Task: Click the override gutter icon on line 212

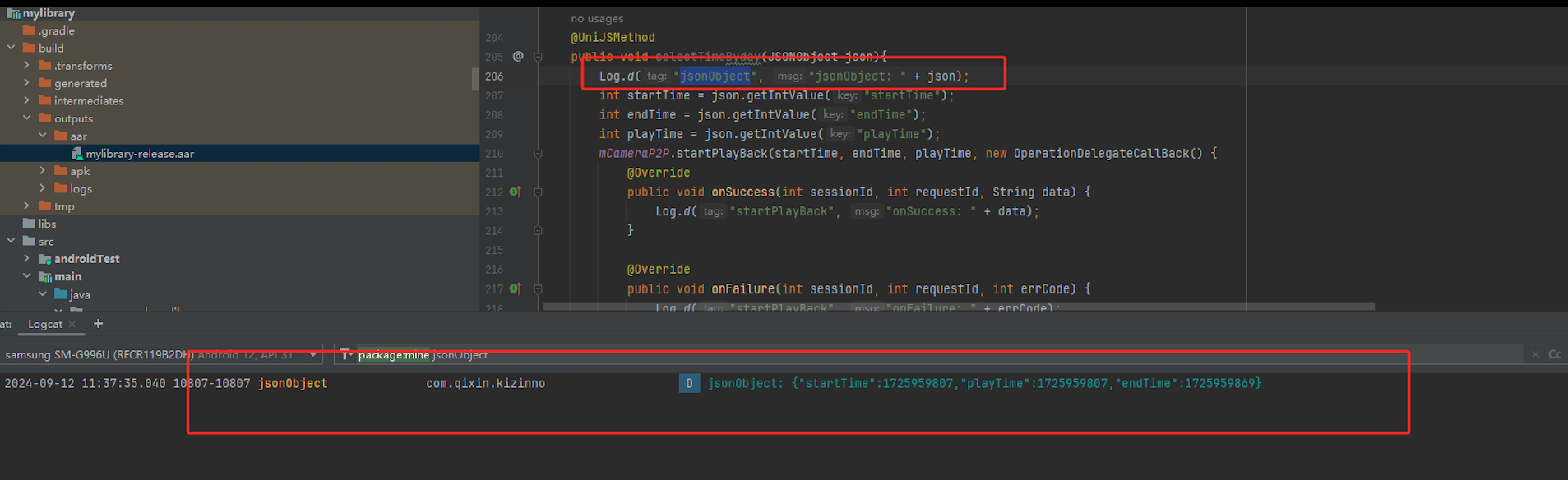Action: click(x=515, y=192)
